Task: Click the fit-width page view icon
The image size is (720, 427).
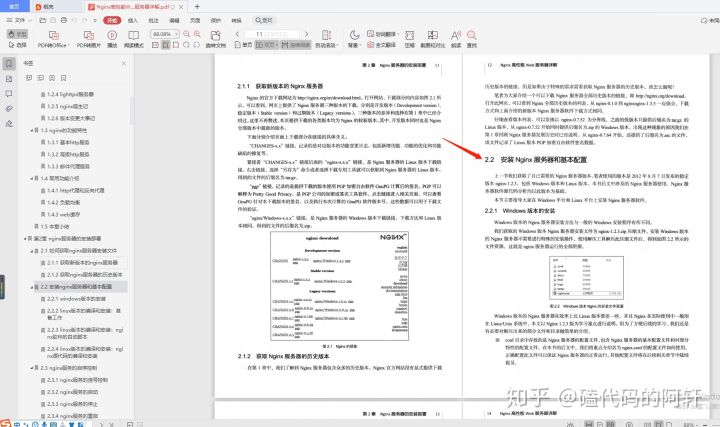Action: (x=165, y=45)
